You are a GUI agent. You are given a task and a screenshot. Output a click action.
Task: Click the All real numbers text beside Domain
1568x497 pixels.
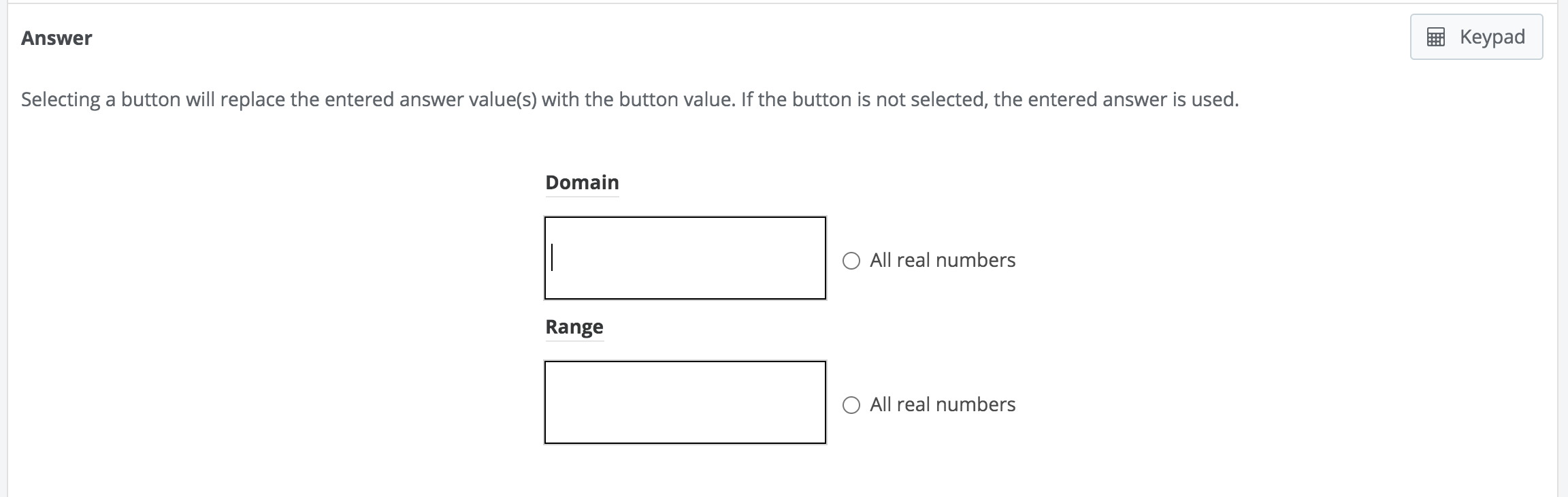942,259
